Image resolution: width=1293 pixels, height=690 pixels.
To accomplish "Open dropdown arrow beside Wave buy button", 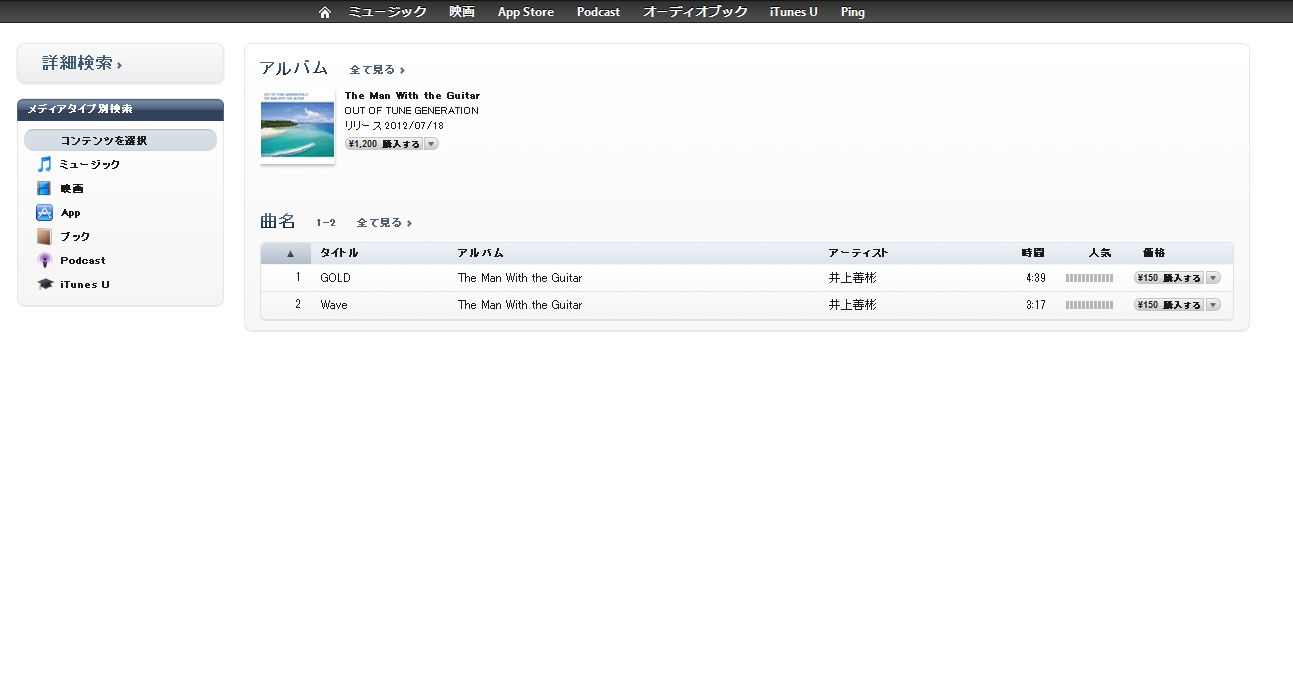I will (x=1213, y=305).
